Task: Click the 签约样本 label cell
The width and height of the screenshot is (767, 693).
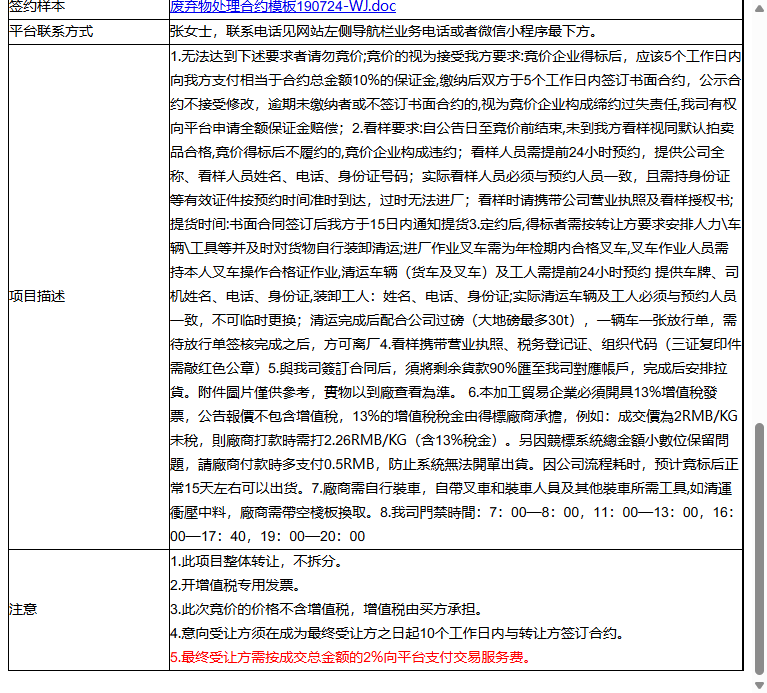Action: click(x=89, y=7)
